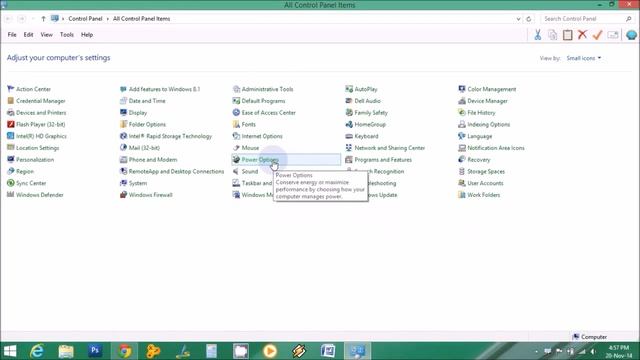The image size is (640, 360).
Task: Click Control Panel in the breadcrumb path
Action: click(85, 19)
